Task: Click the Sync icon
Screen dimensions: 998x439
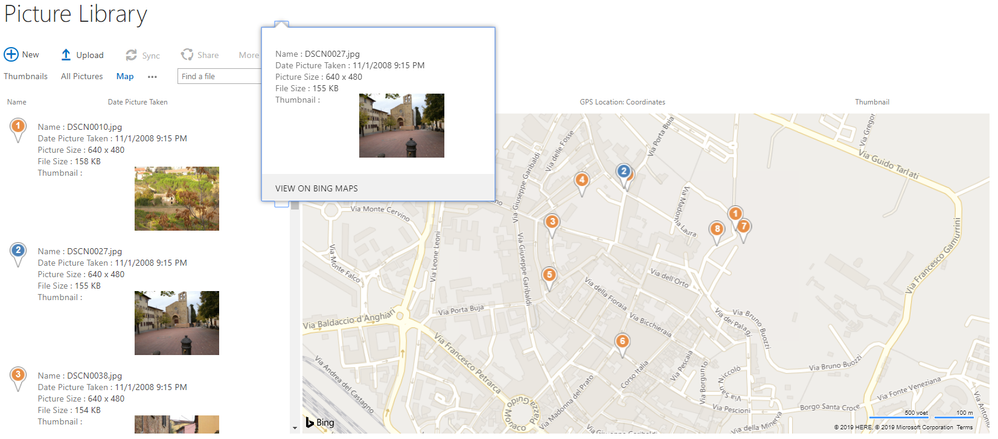Action: point(131,55)
